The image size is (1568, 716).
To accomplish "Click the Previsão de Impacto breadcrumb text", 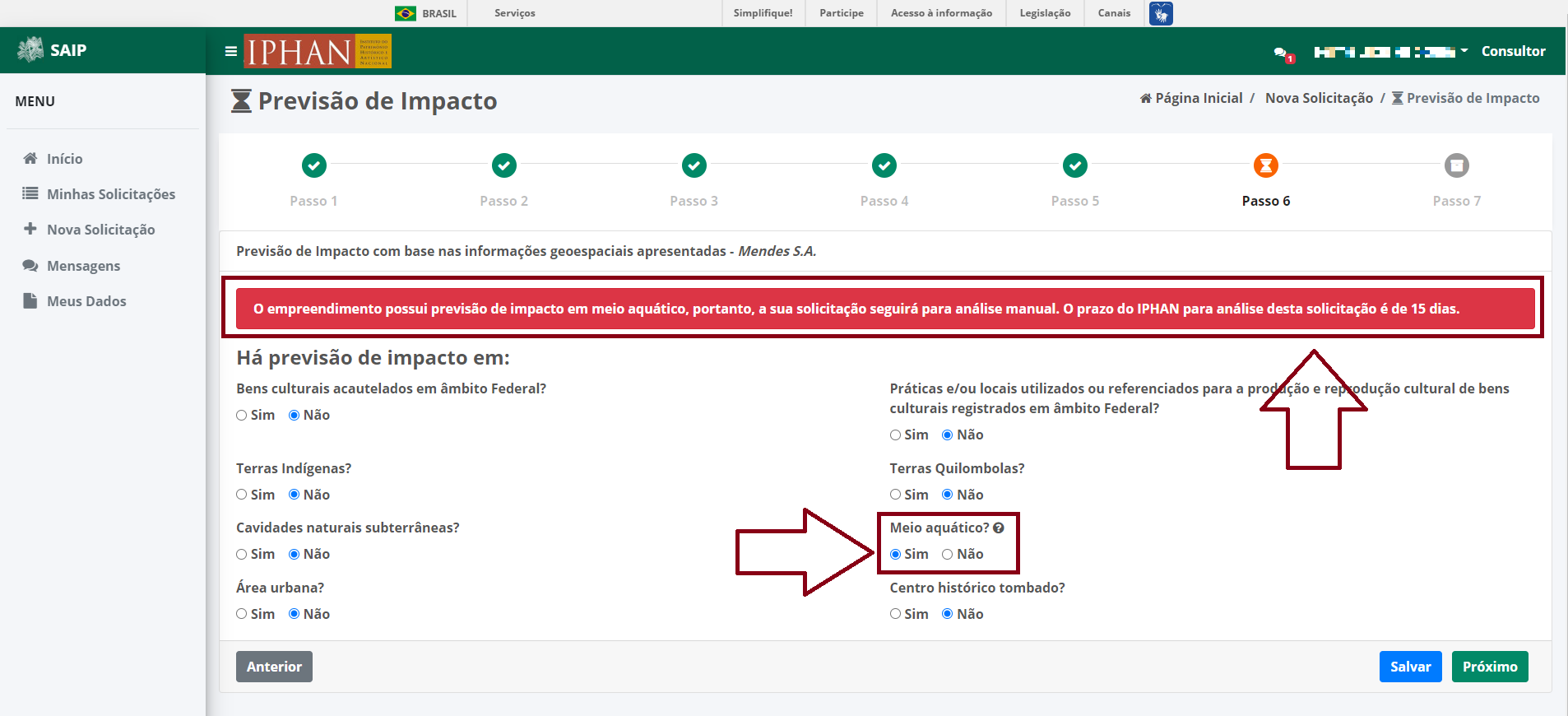I will 1473,98.
